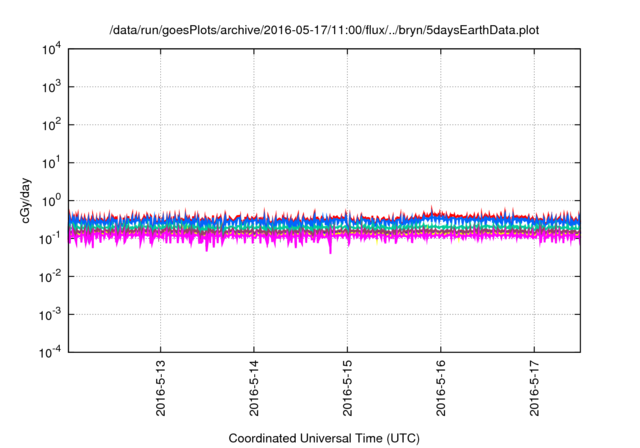Click the 2016-5-17 date tick label
The height and width of the screenshot is (448, 640).
coord(534,388)
